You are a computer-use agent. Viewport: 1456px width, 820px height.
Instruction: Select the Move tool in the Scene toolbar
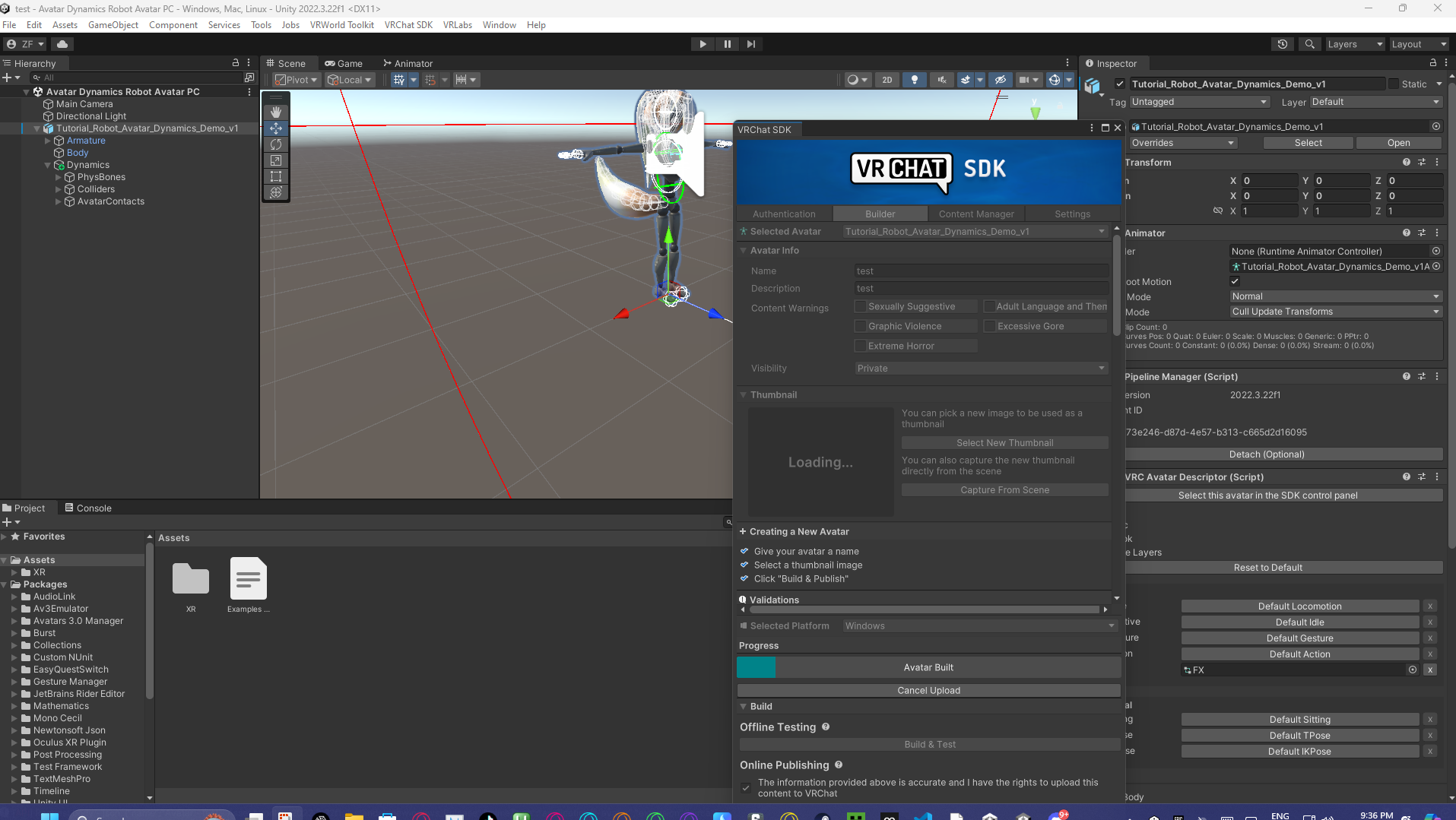pyautogui.click(x=276, y=128)
